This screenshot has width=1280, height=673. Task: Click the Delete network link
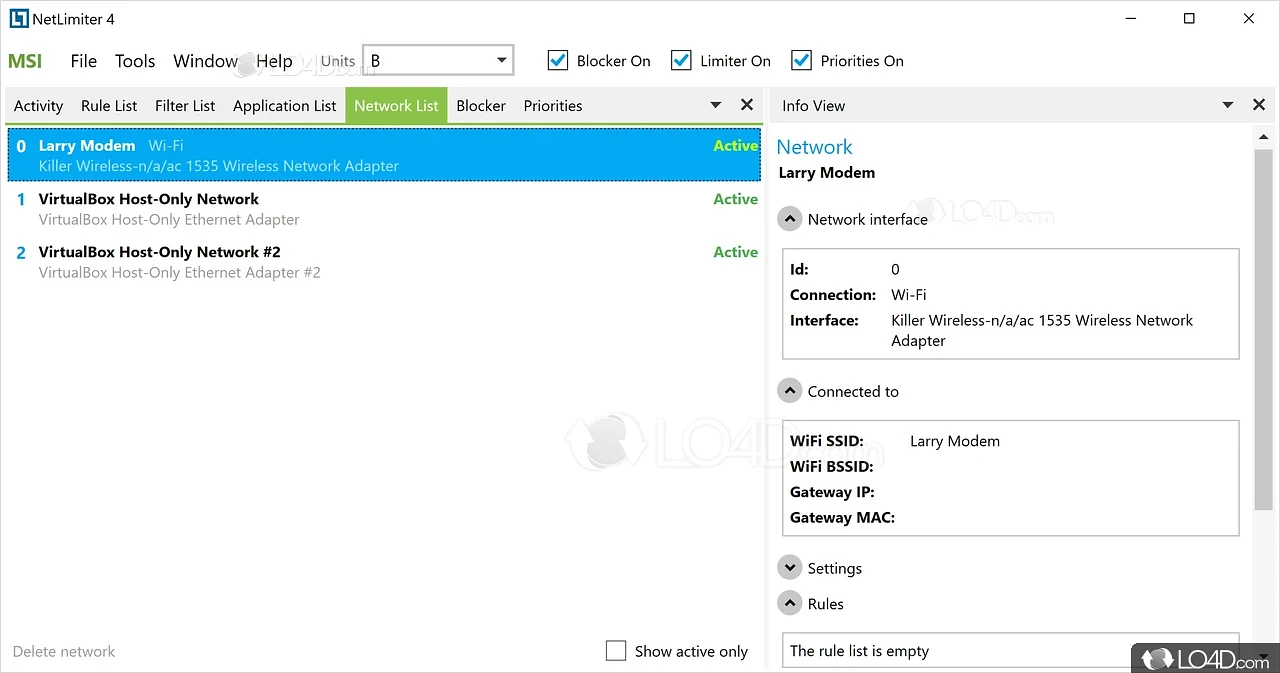coord(64,652)
